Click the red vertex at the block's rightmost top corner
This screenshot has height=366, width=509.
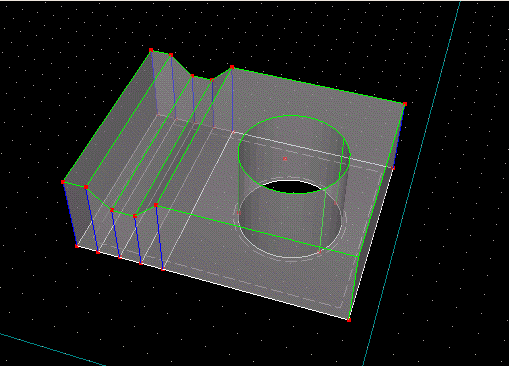tap(405, 104)
